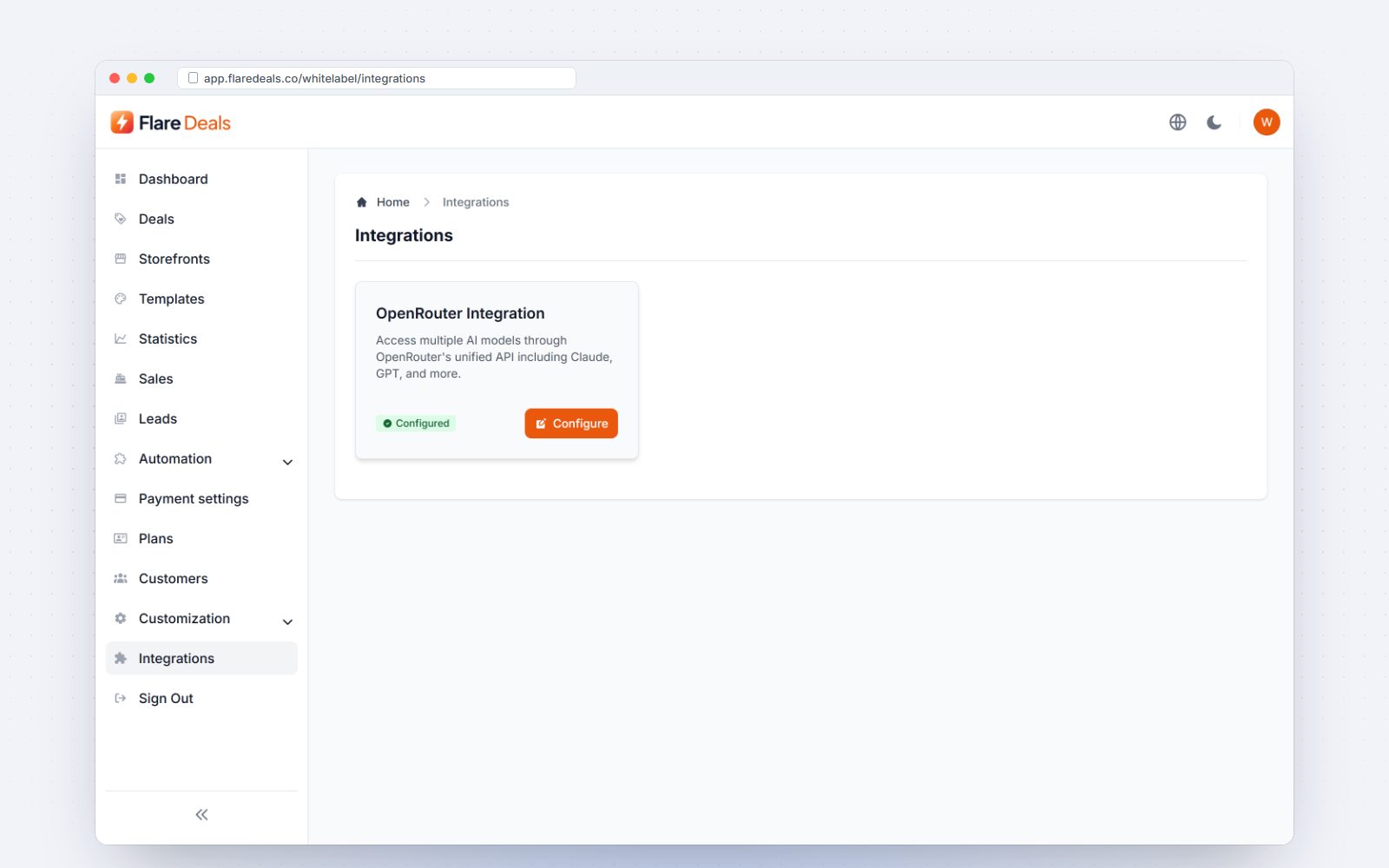Click the Home breadcrumb link
This screenshot has width=1389, height=868.
392,202
